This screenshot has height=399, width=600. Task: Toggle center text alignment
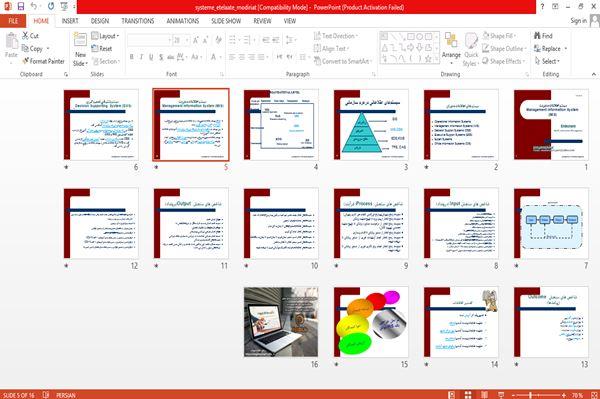point(242,57)
